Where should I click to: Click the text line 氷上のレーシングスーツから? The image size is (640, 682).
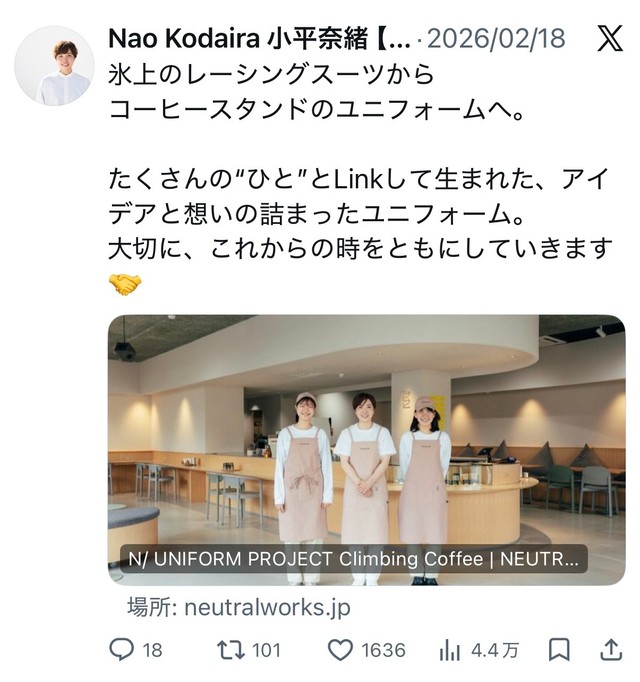click(271, 74)
